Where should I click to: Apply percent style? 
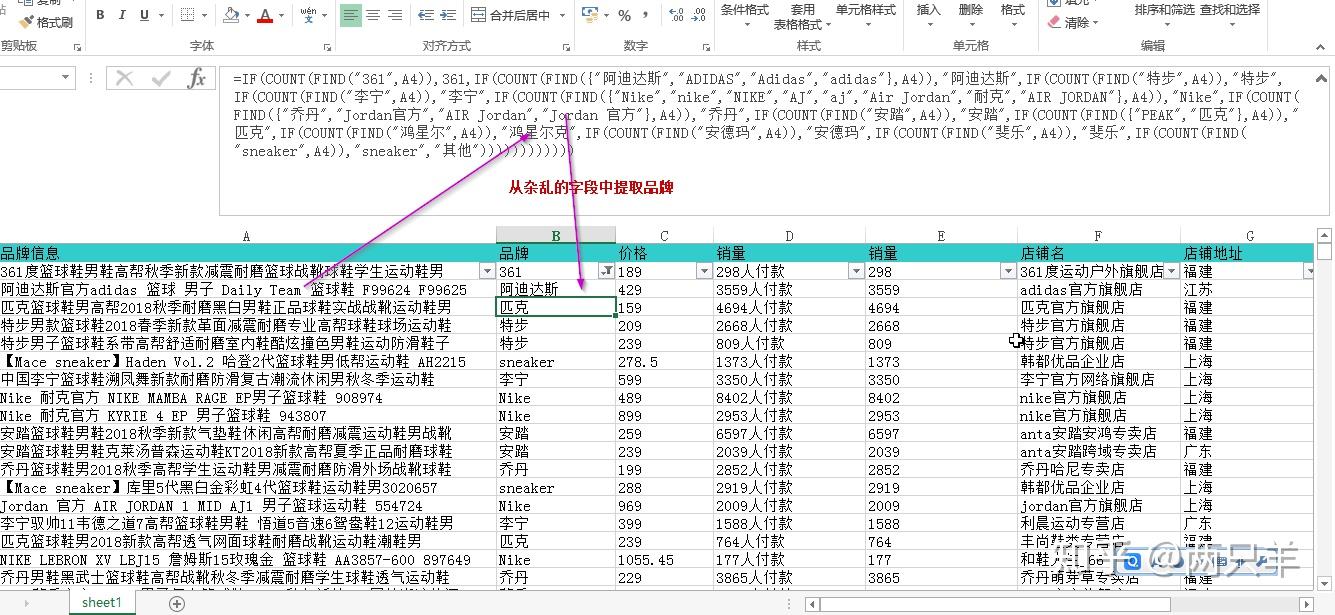624,15
